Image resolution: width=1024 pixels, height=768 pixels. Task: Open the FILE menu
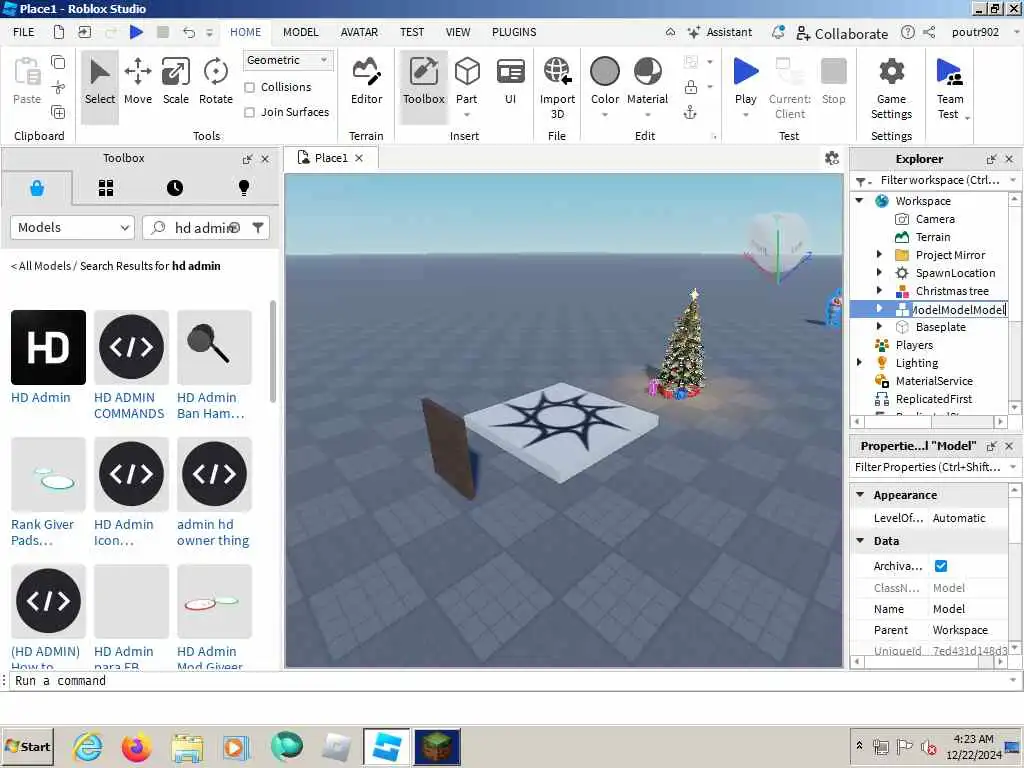24,32
